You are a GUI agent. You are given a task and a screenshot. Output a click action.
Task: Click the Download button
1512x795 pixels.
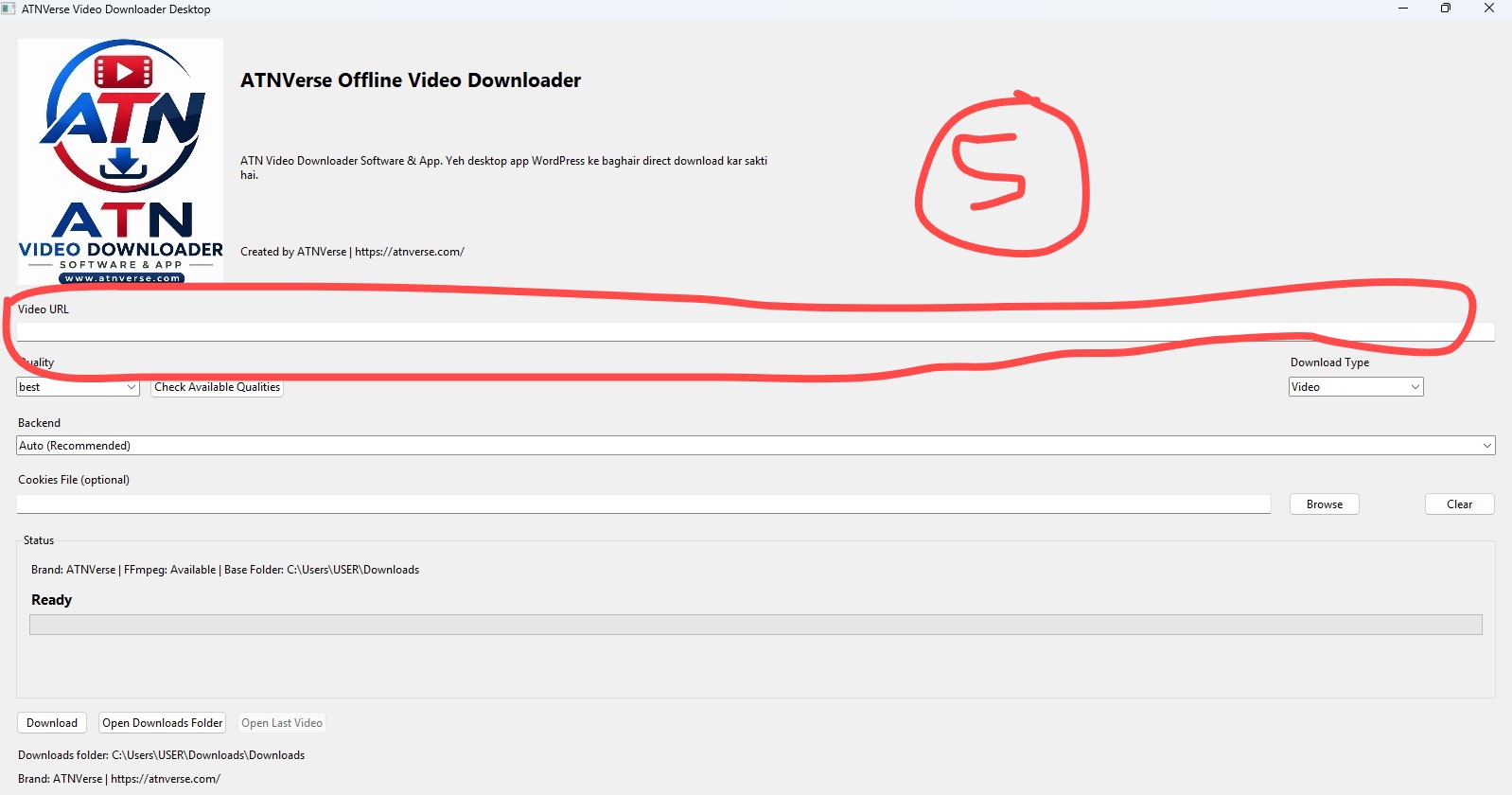coord(52,723)
